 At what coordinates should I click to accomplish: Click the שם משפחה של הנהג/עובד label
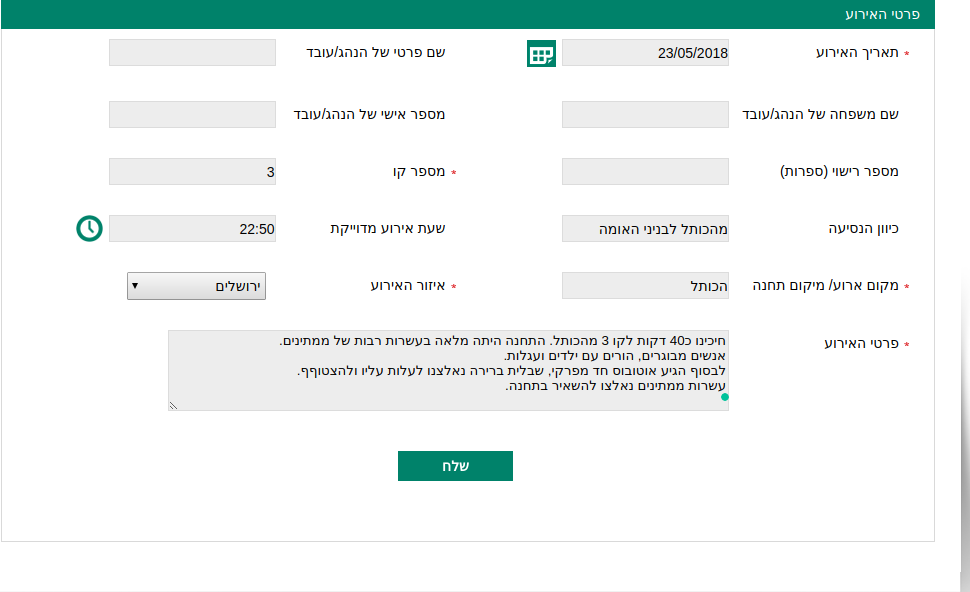[820, 114]
